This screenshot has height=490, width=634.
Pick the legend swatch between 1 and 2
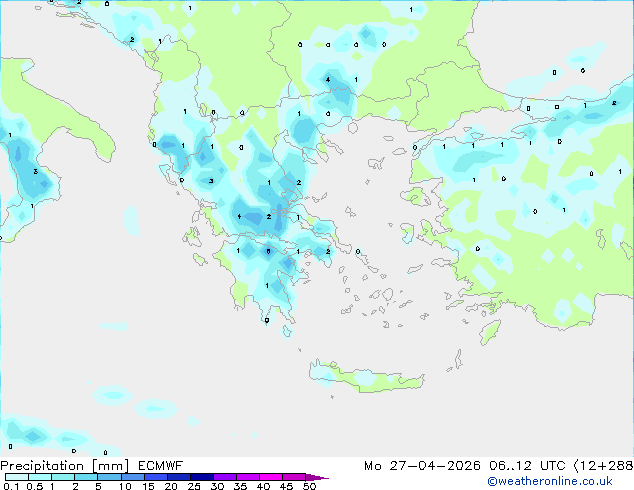point(63,477)
